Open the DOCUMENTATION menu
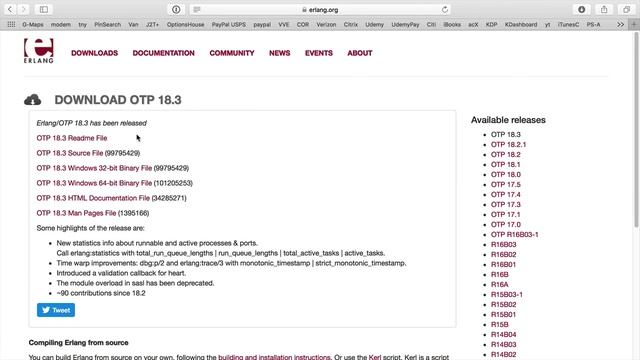 click(x=164, y=53)
